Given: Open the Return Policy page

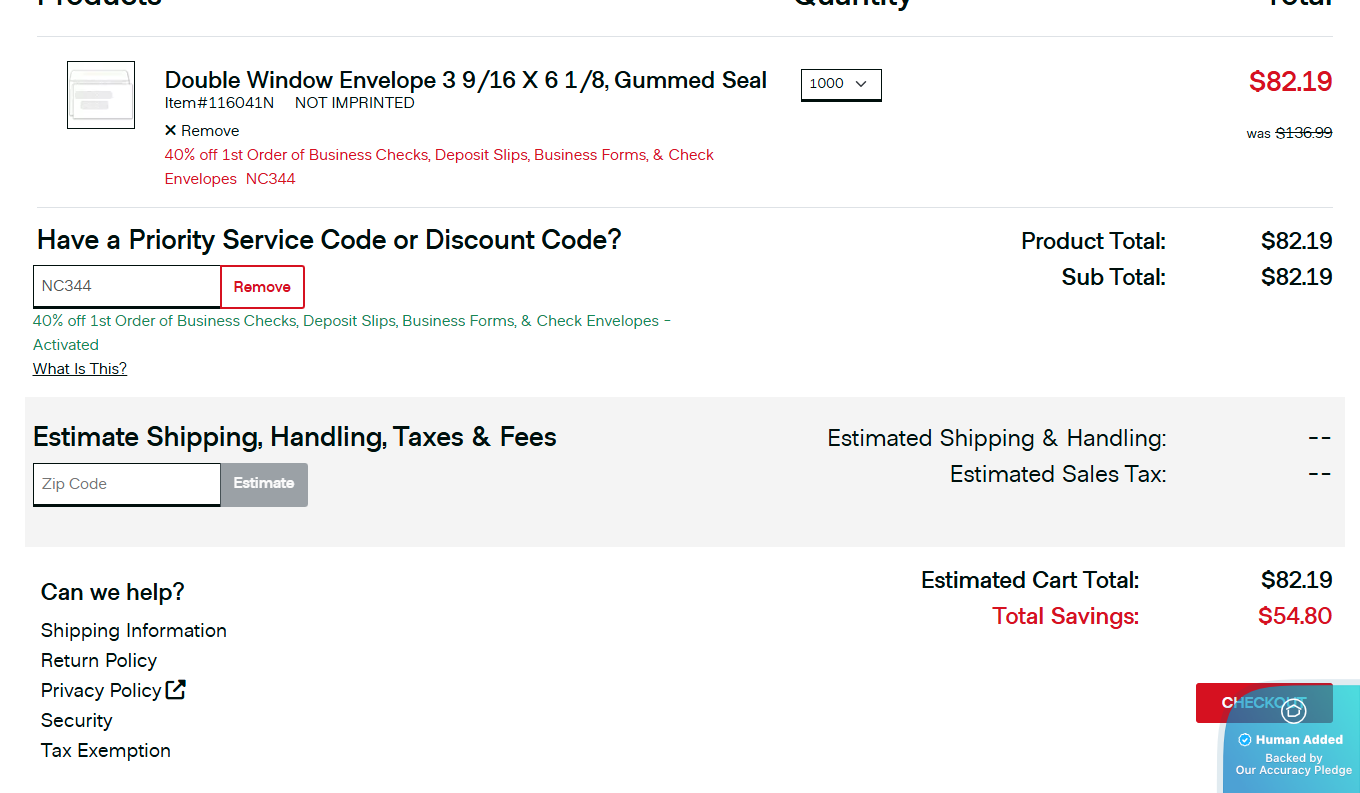Looking at the screenshot, I should tap(98, 660).
